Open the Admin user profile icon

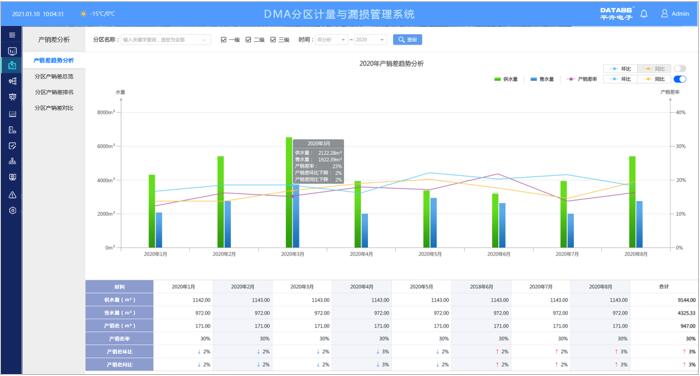tap(664, 14)
